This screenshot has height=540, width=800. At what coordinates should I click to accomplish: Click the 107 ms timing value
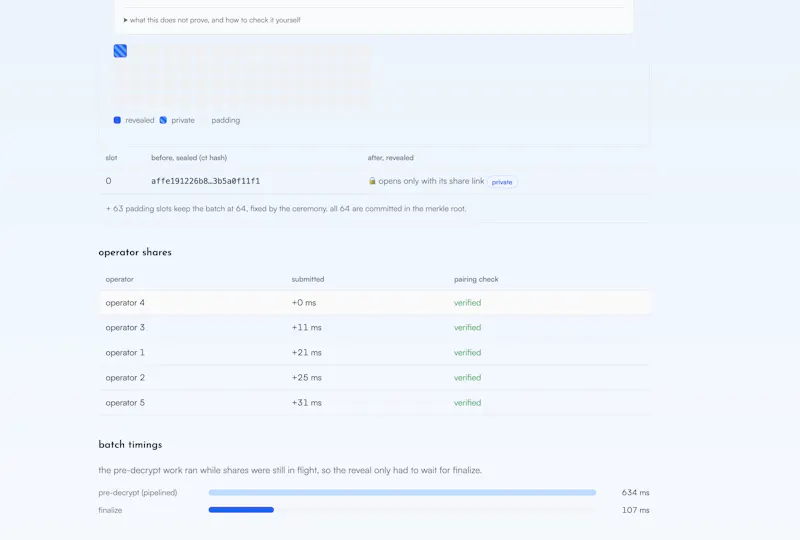click(635, 510)
